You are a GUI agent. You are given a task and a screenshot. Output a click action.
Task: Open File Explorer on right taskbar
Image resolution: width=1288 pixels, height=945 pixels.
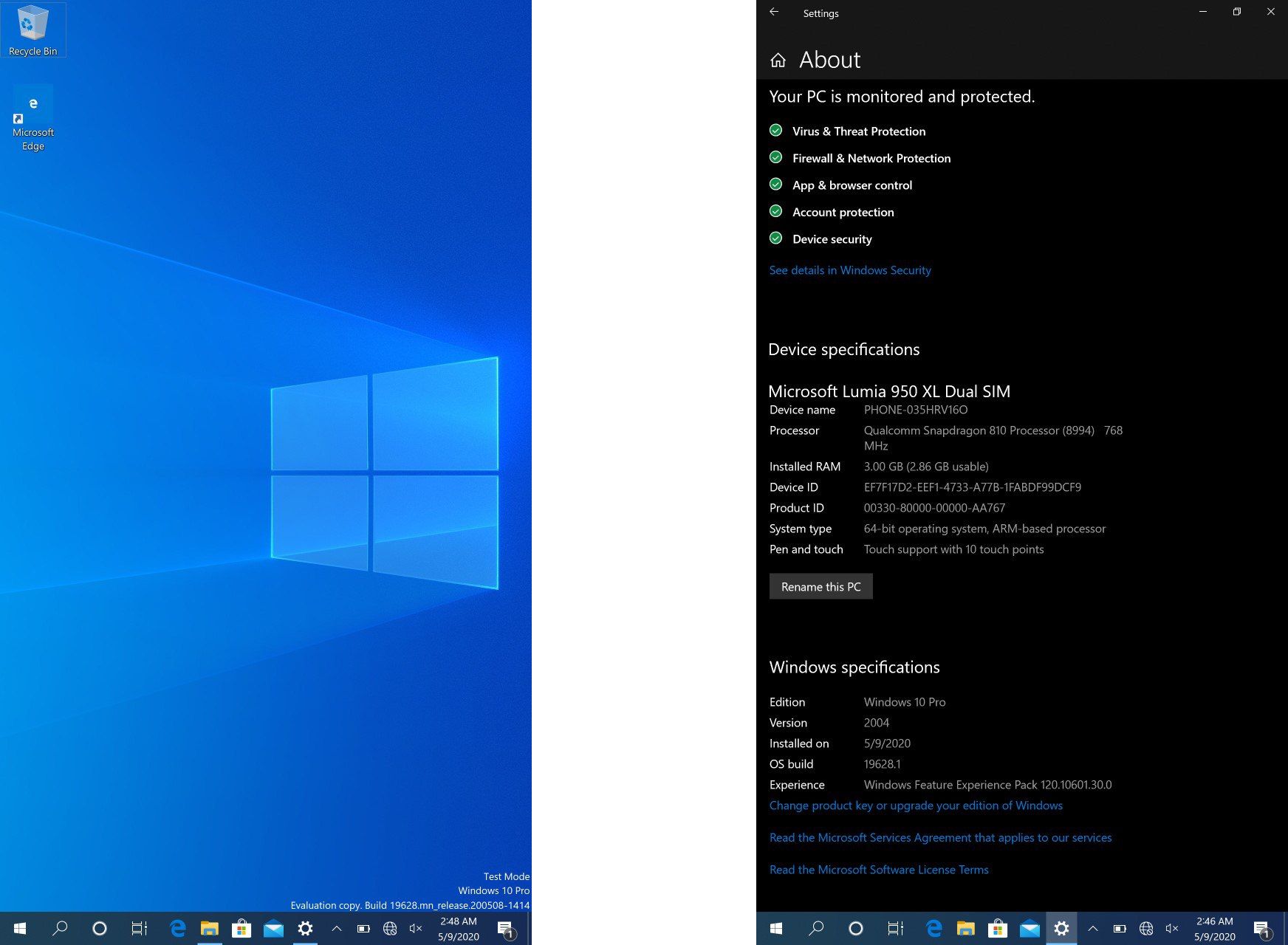(x=966, y=928)
